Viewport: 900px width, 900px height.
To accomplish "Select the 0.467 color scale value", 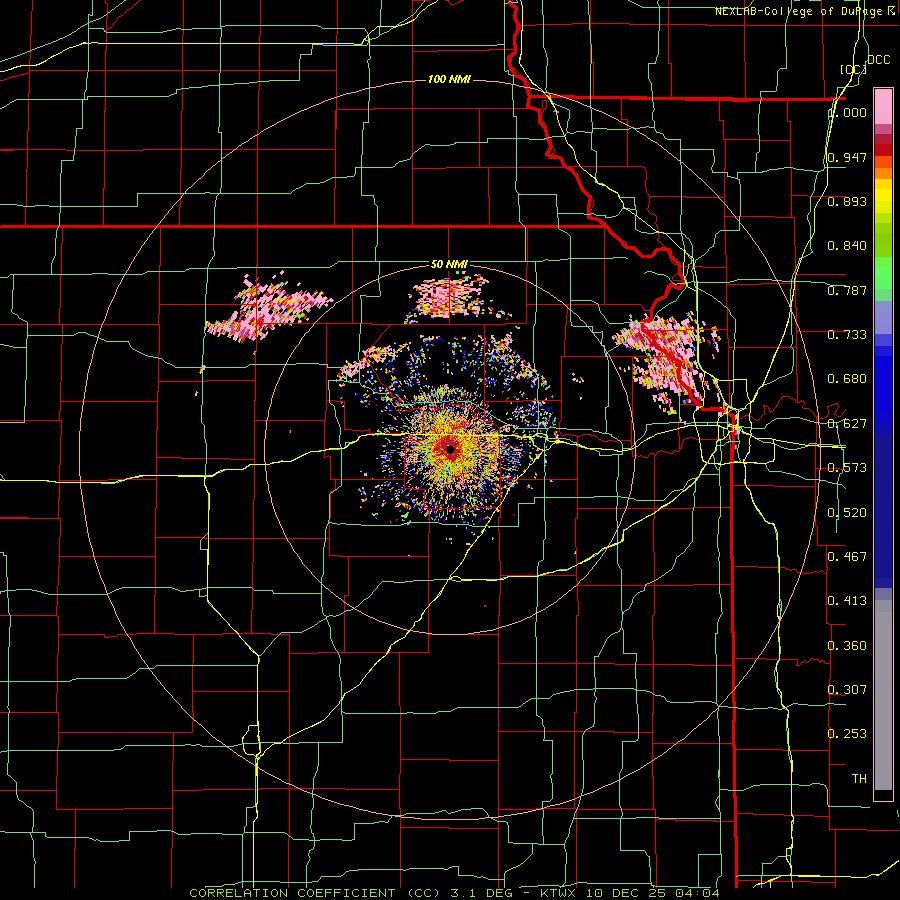I will coord(847,557).
